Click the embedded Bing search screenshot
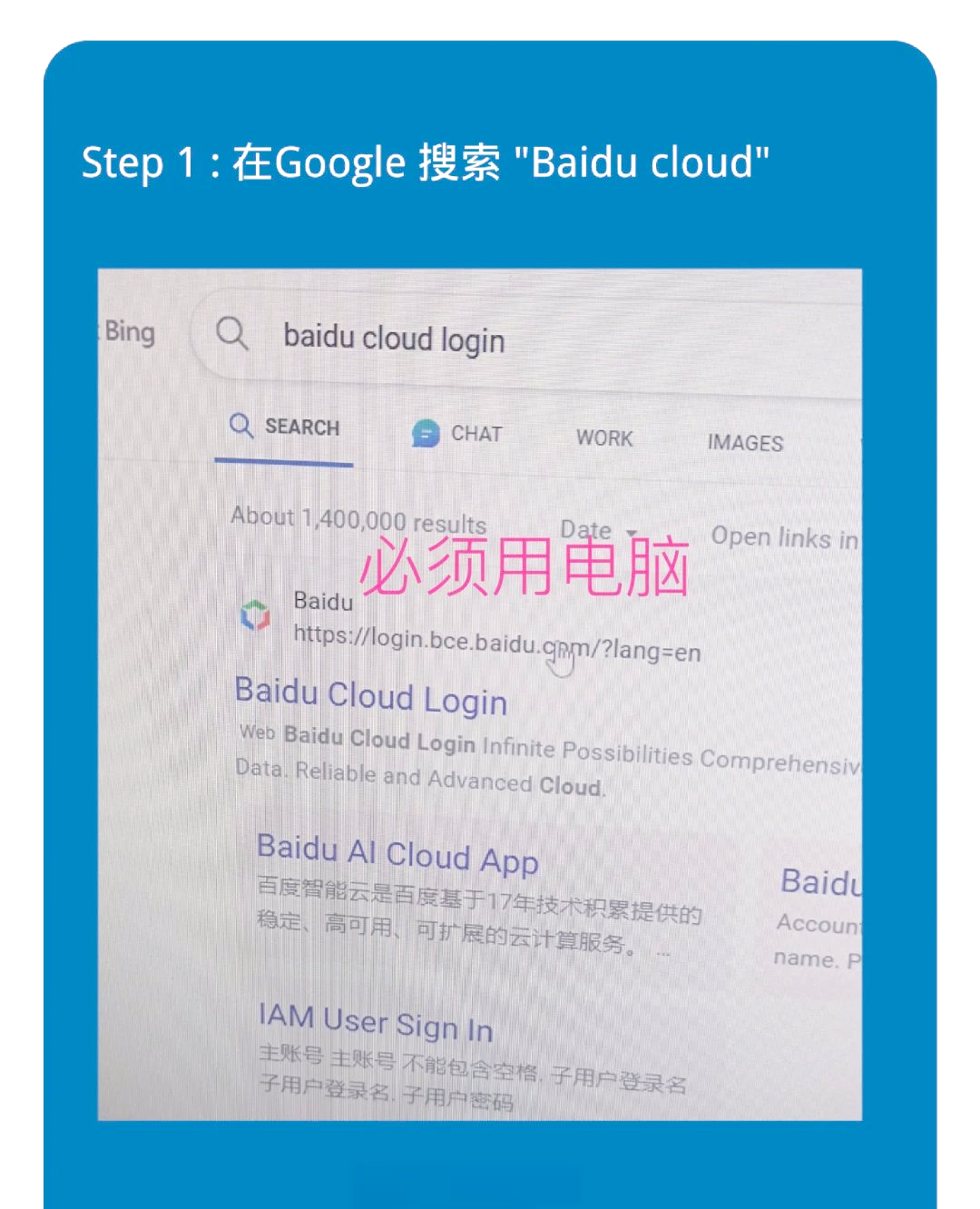980x1209 pixels. (x=480, y=694)
